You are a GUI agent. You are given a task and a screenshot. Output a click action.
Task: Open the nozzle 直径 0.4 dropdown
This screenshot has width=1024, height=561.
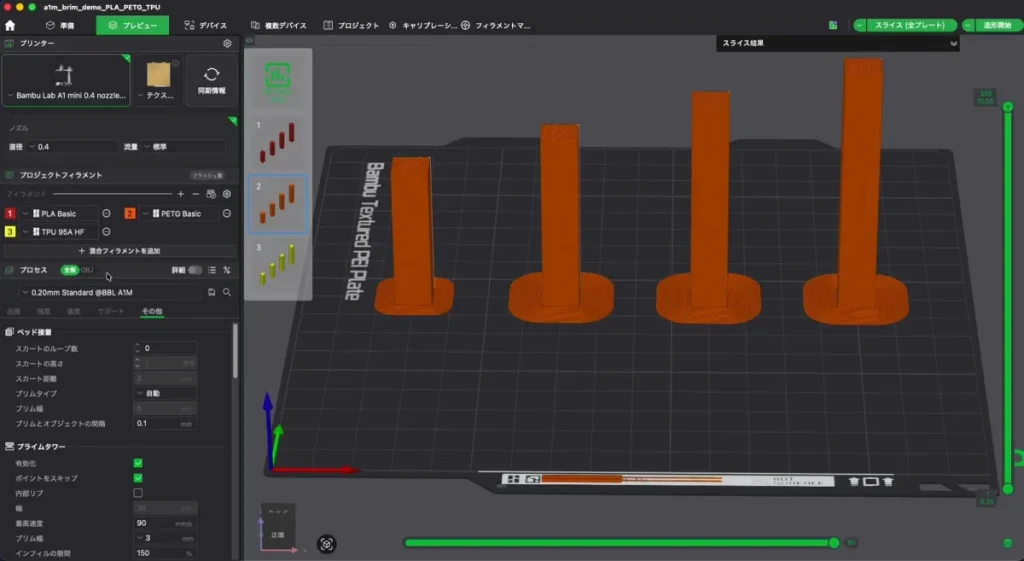click(x=72, y=147)
